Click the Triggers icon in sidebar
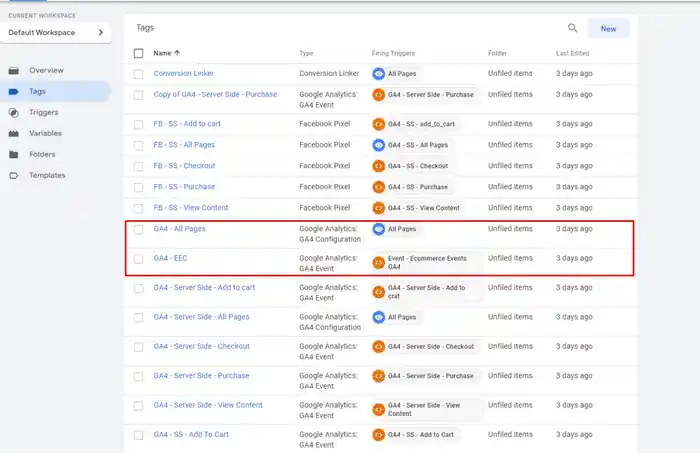This screenshot has width=700, height=453. click(x=14, y=112)
